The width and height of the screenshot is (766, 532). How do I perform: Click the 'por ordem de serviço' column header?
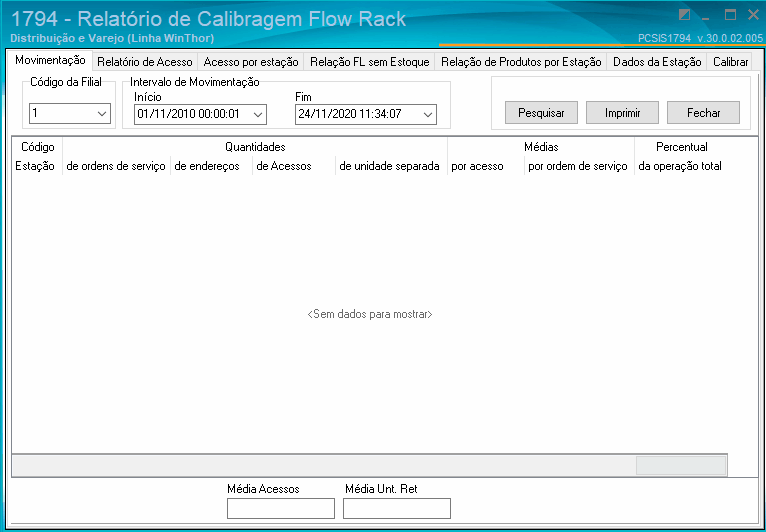579,166
